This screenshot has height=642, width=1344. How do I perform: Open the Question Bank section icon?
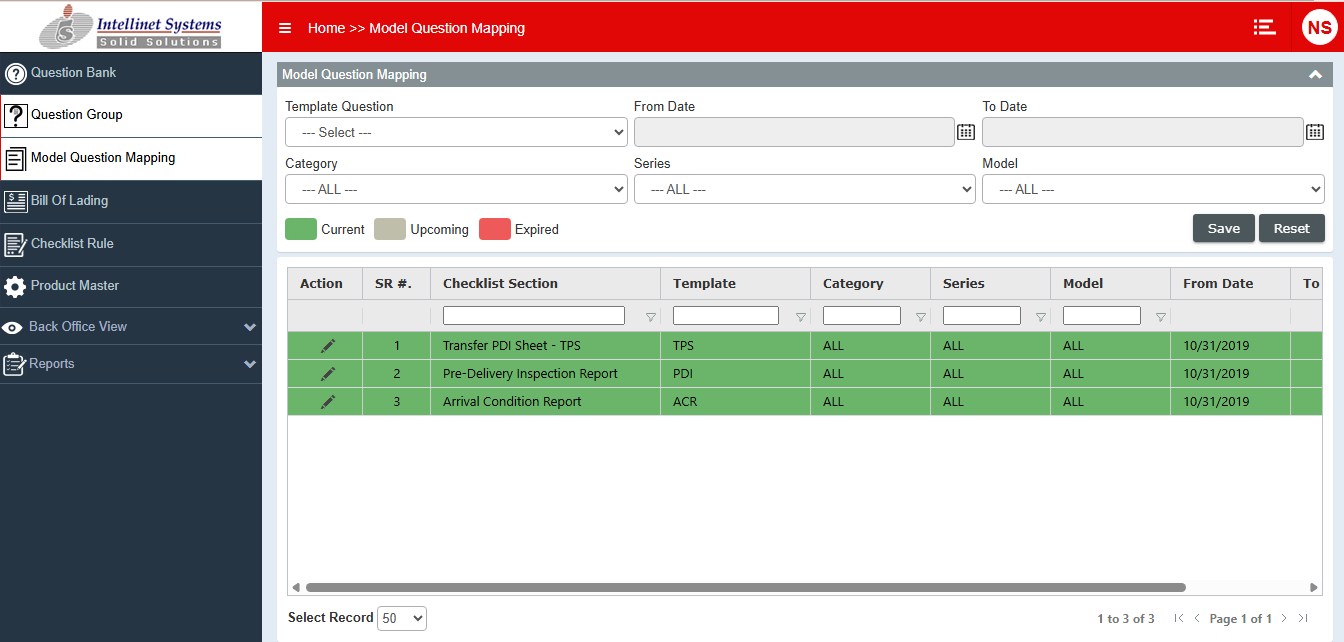[x=17, y=72]
